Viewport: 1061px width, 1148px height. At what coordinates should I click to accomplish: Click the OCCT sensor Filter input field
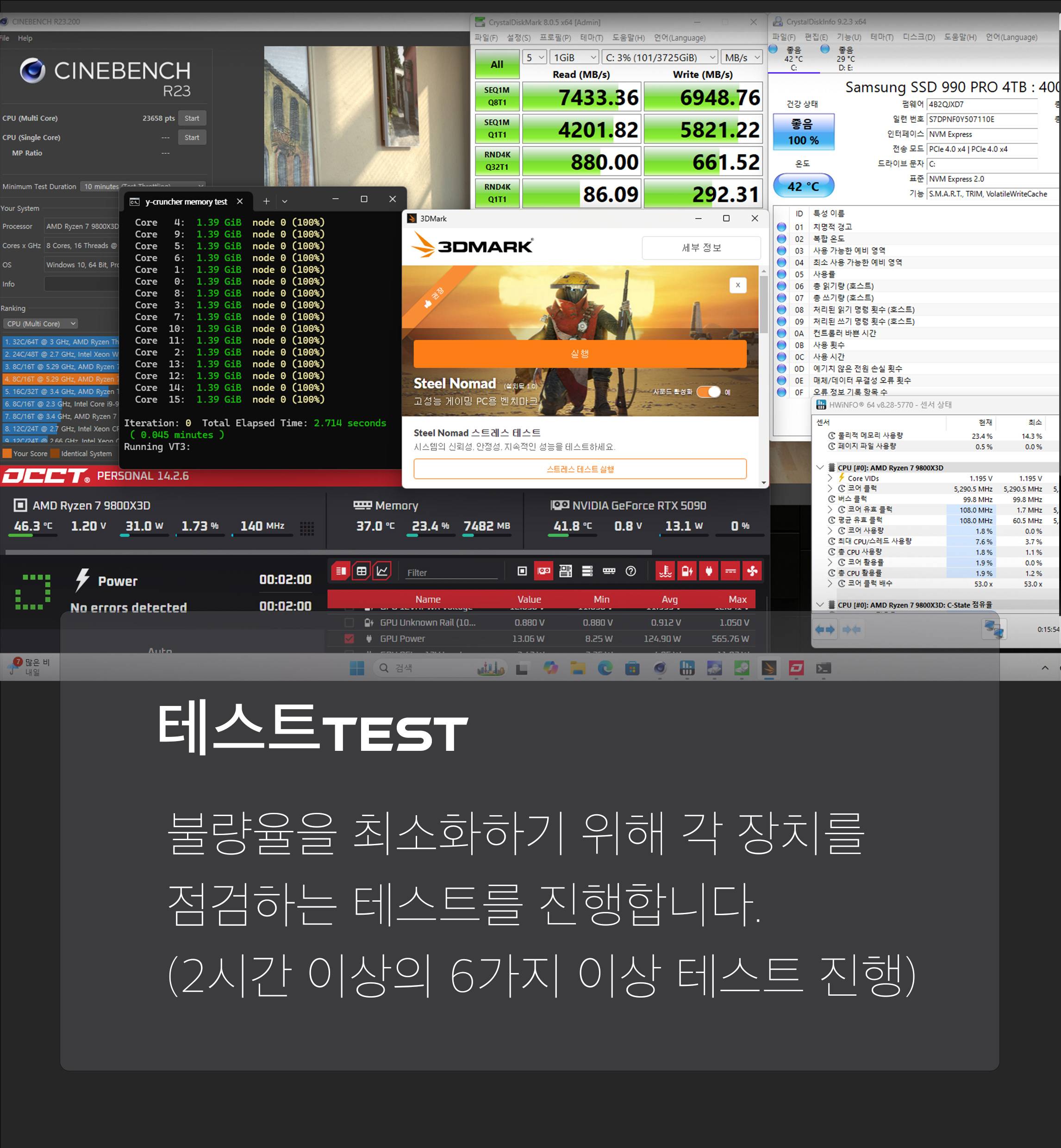click(x=451, y=572)
